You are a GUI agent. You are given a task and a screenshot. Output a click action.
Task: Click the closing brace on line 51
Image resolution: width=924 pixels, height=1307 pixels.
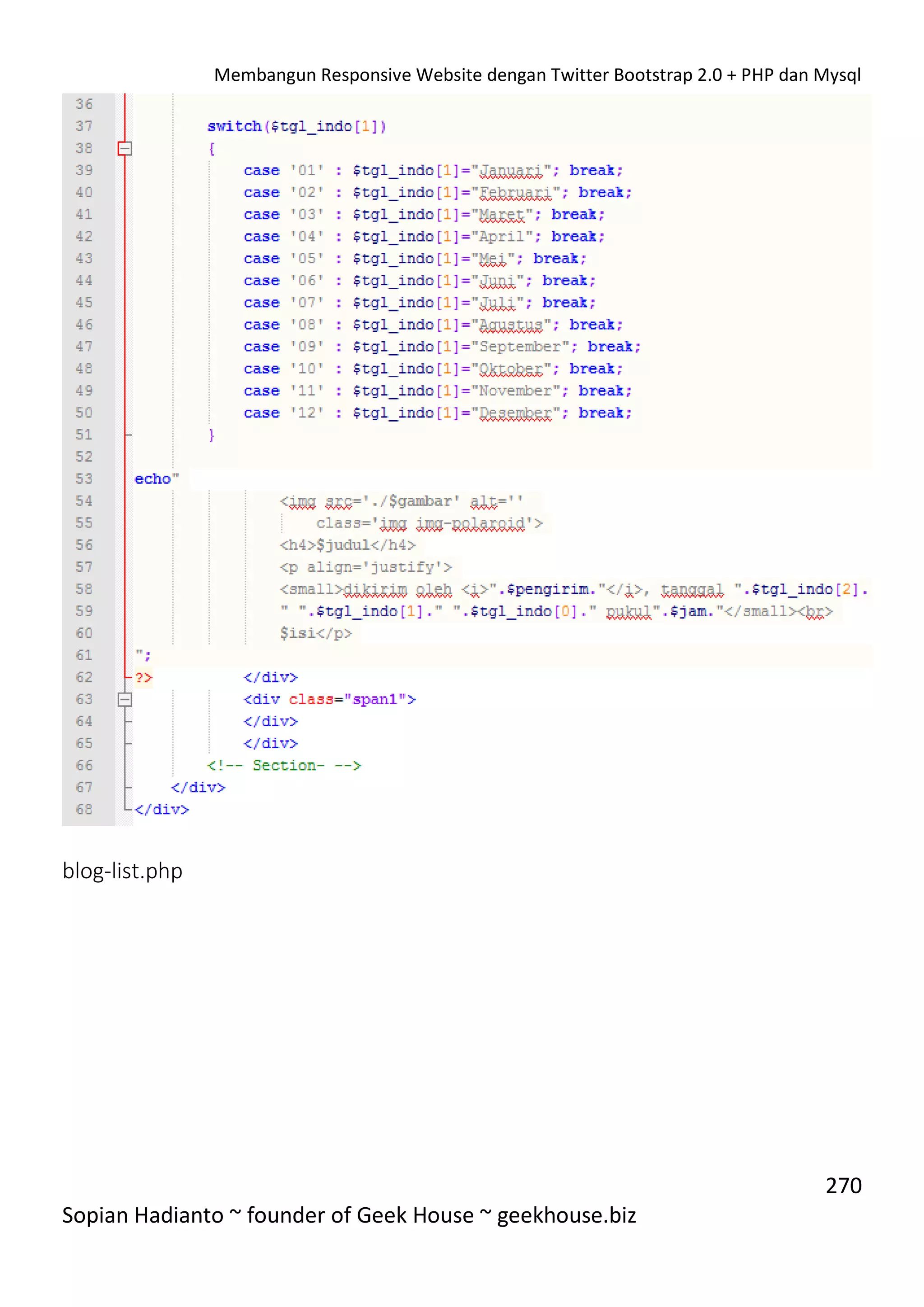211,436
